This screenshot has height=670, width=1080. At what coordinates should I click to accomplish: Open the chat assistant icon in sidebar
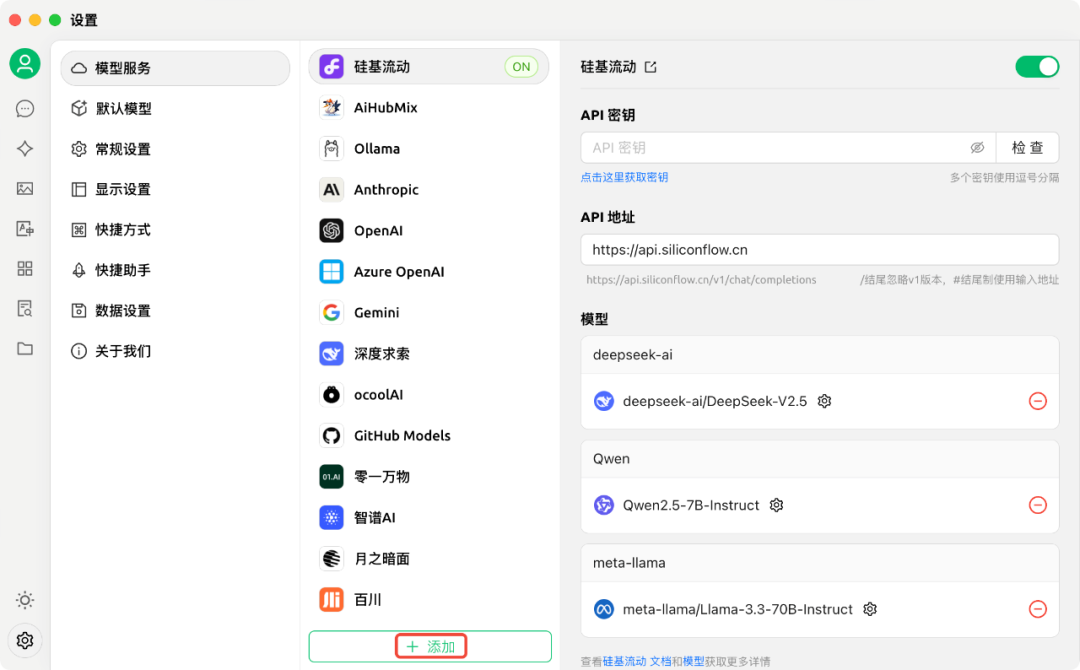pyautogui.click(x=25, y=109)
